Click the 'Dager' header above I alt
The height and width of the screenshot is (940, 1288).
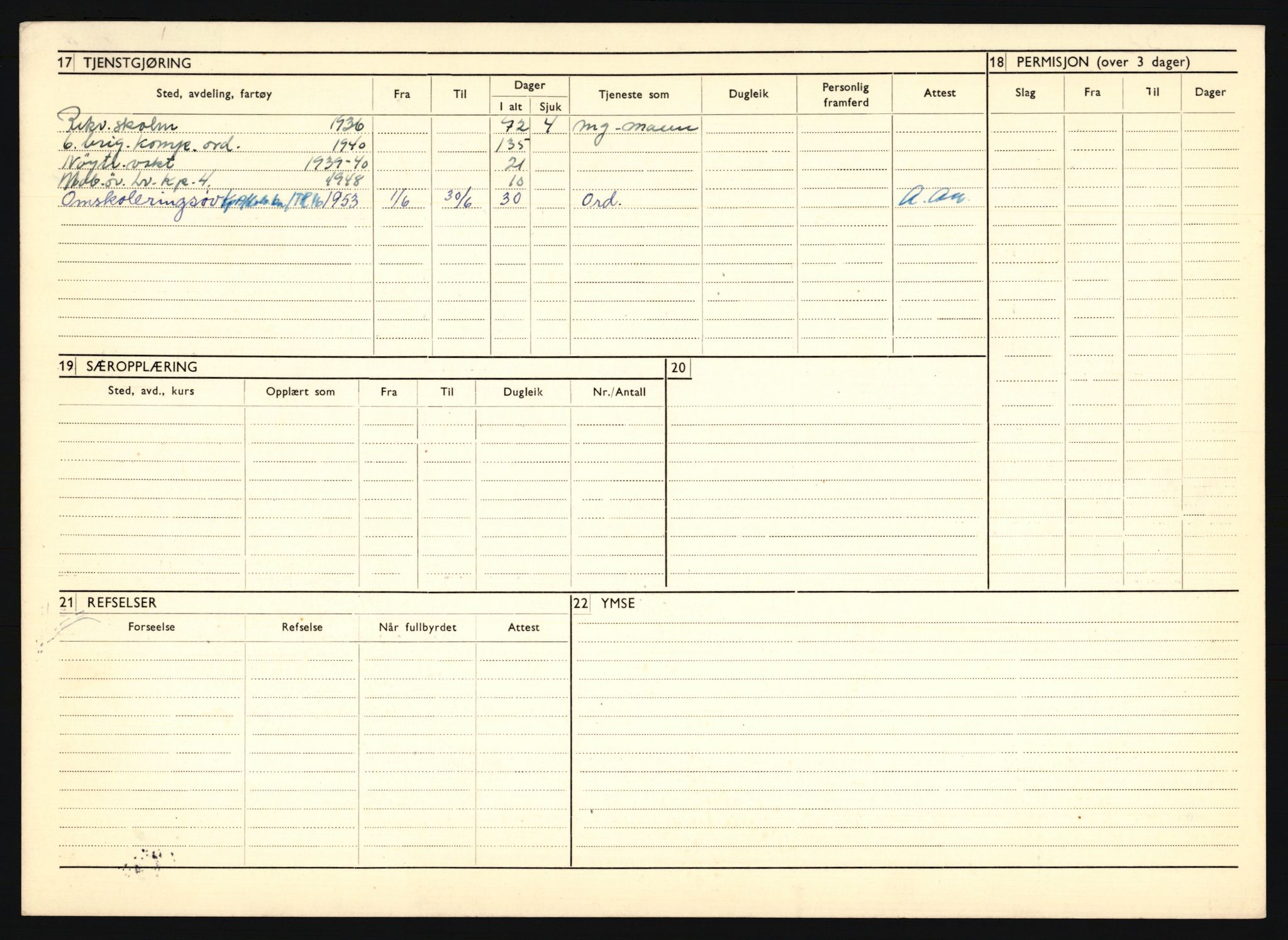click(530, 86)
